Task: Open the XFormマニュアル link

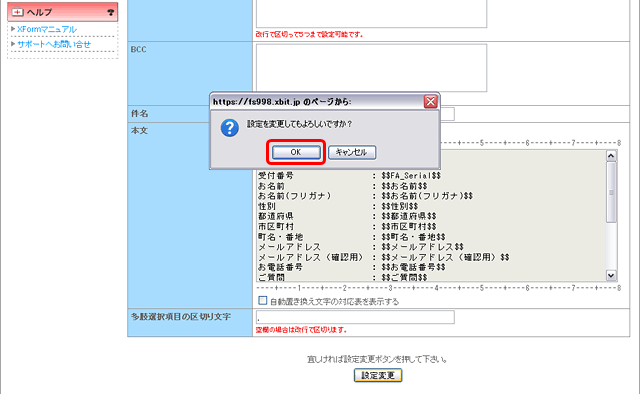Action: coord(47,29)
